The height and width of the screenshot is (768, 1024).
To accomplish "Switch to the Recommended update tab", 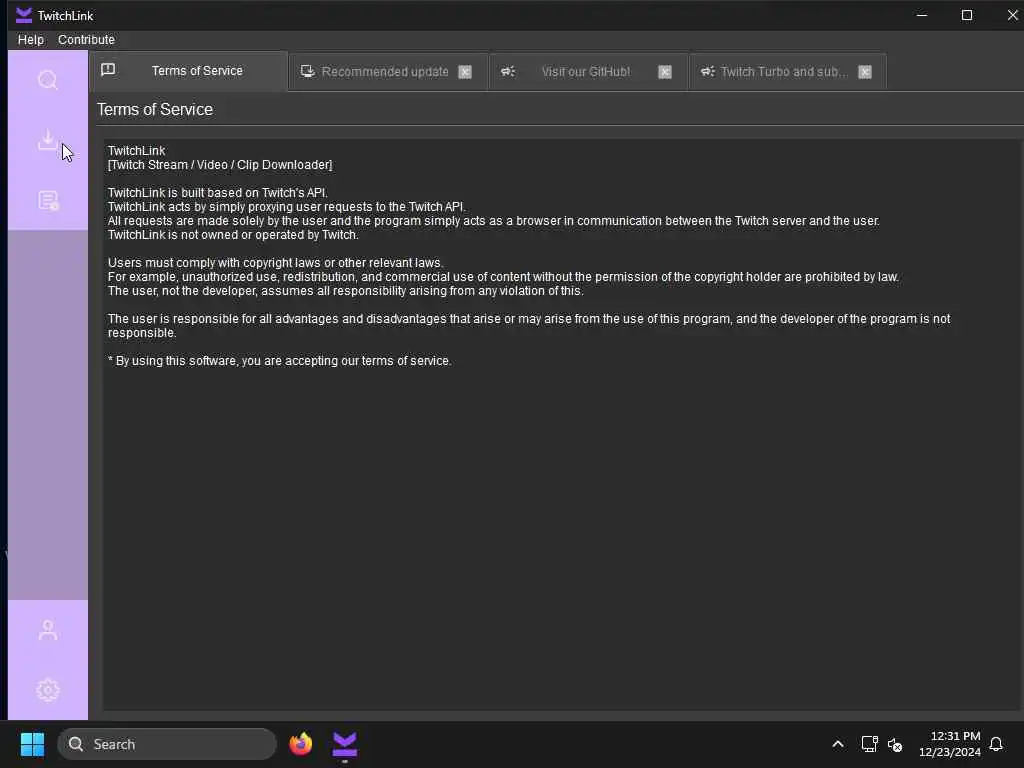I will click(387, 72).
